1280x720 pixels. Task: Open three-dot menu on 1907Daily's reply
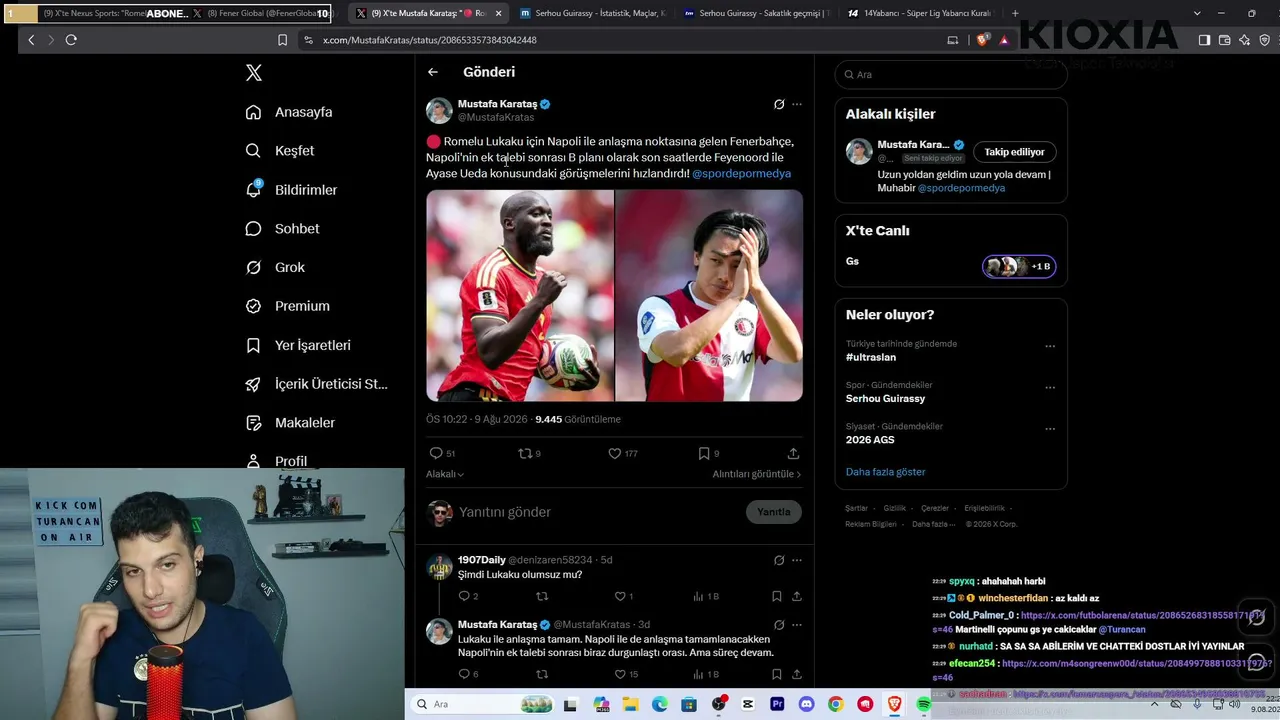click(x=797, y=560)
